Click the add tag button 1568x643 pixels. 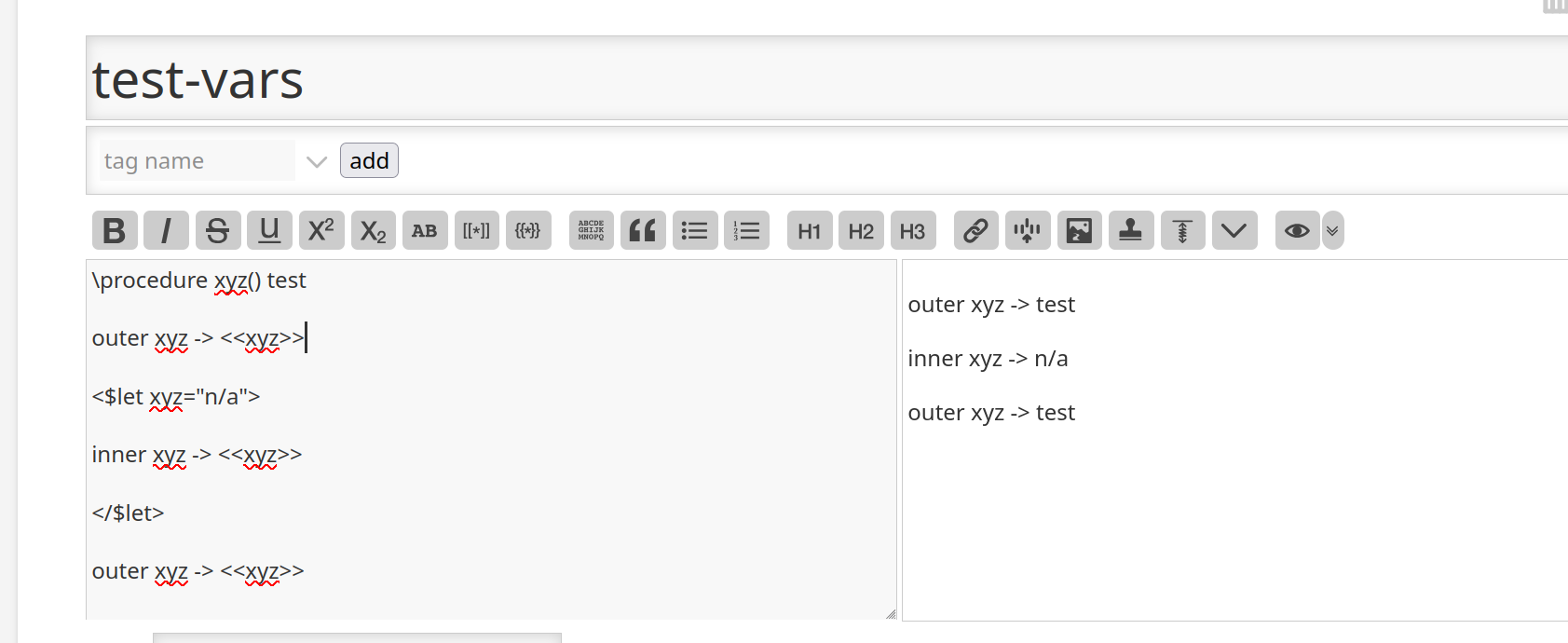369,160
